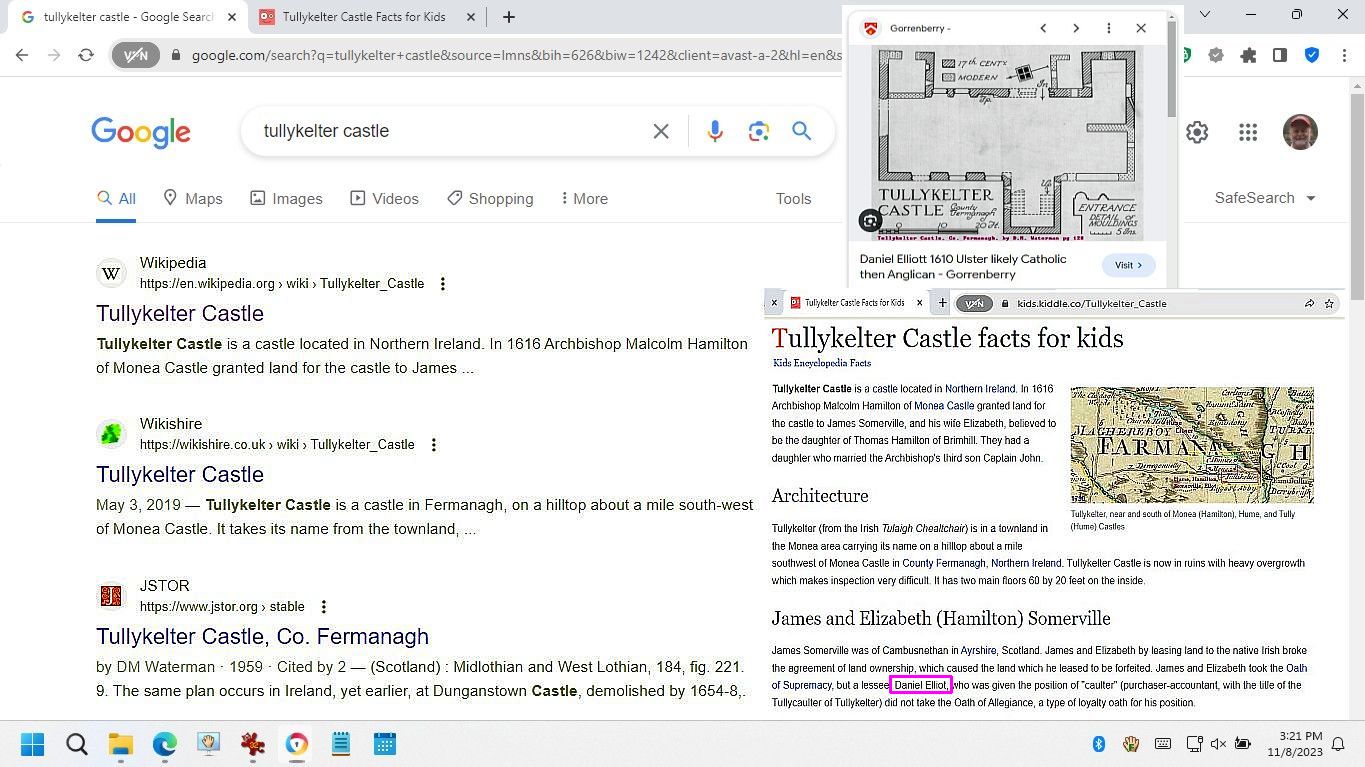Open options for the Wikishire search result

[x=433, y=445]
